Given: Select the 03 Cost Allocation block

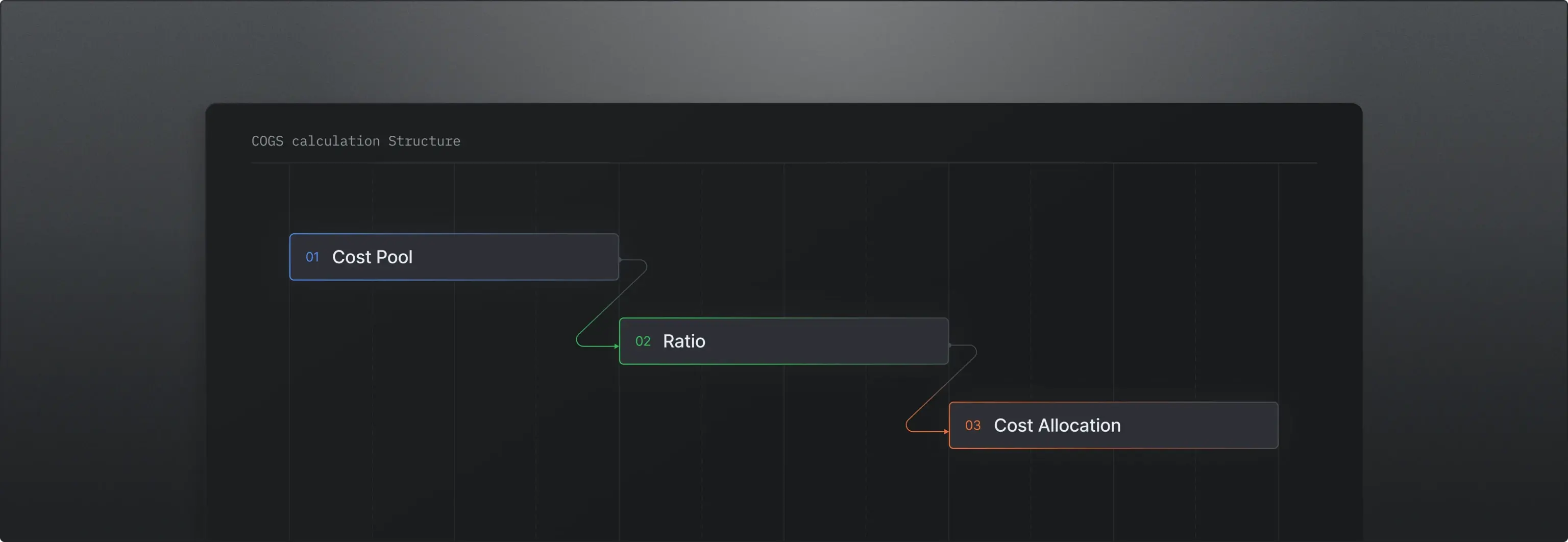Looking at the screenshot, I should point(1113,425).
